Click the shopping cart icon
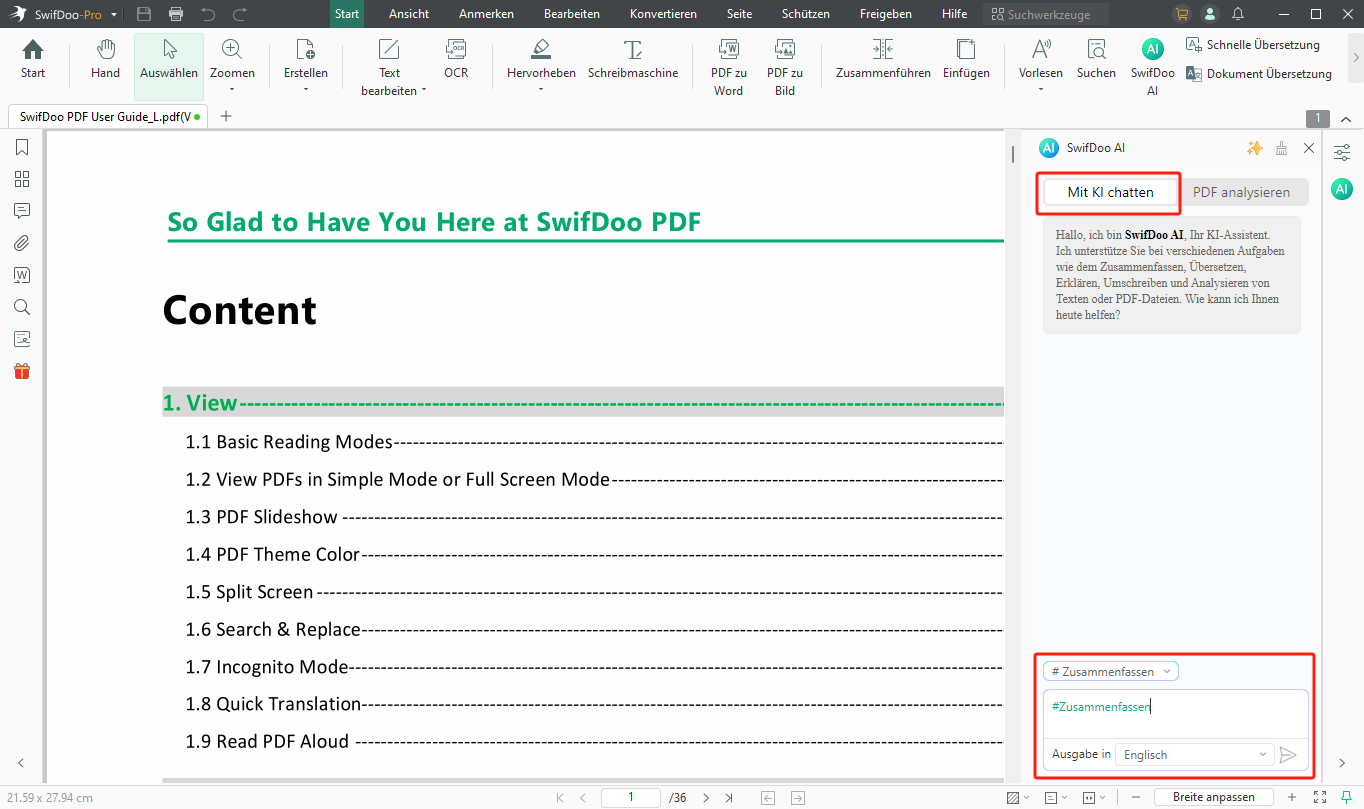This screenshot has width=1364, height=809. [x=1183, y=14]
